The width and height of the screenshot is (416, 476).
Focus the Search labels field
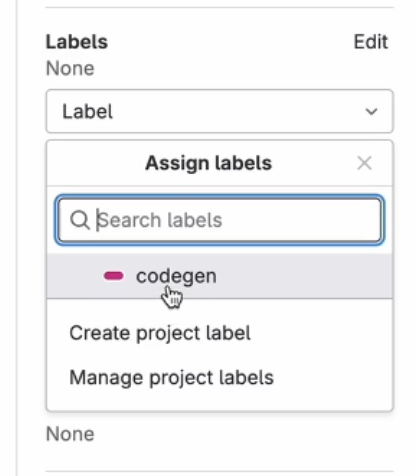tap(220, 220)
